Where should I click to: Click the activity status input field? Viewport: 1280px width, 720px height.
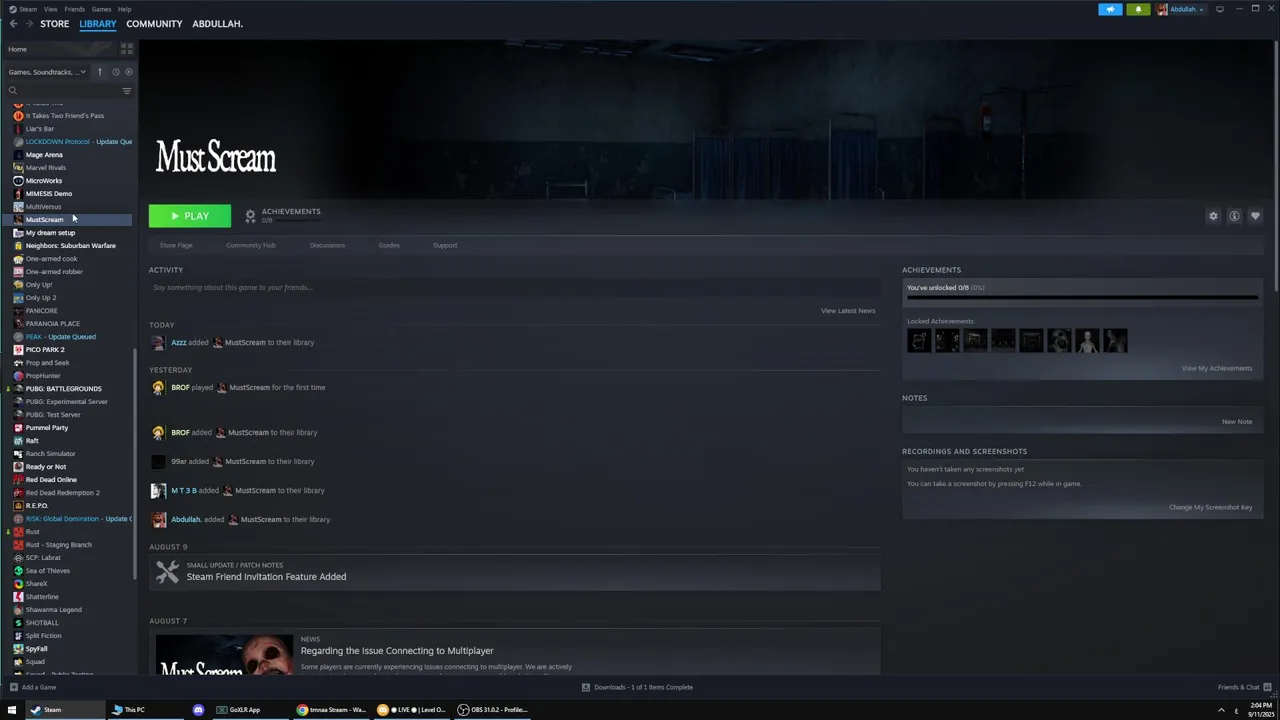[514, 288]
